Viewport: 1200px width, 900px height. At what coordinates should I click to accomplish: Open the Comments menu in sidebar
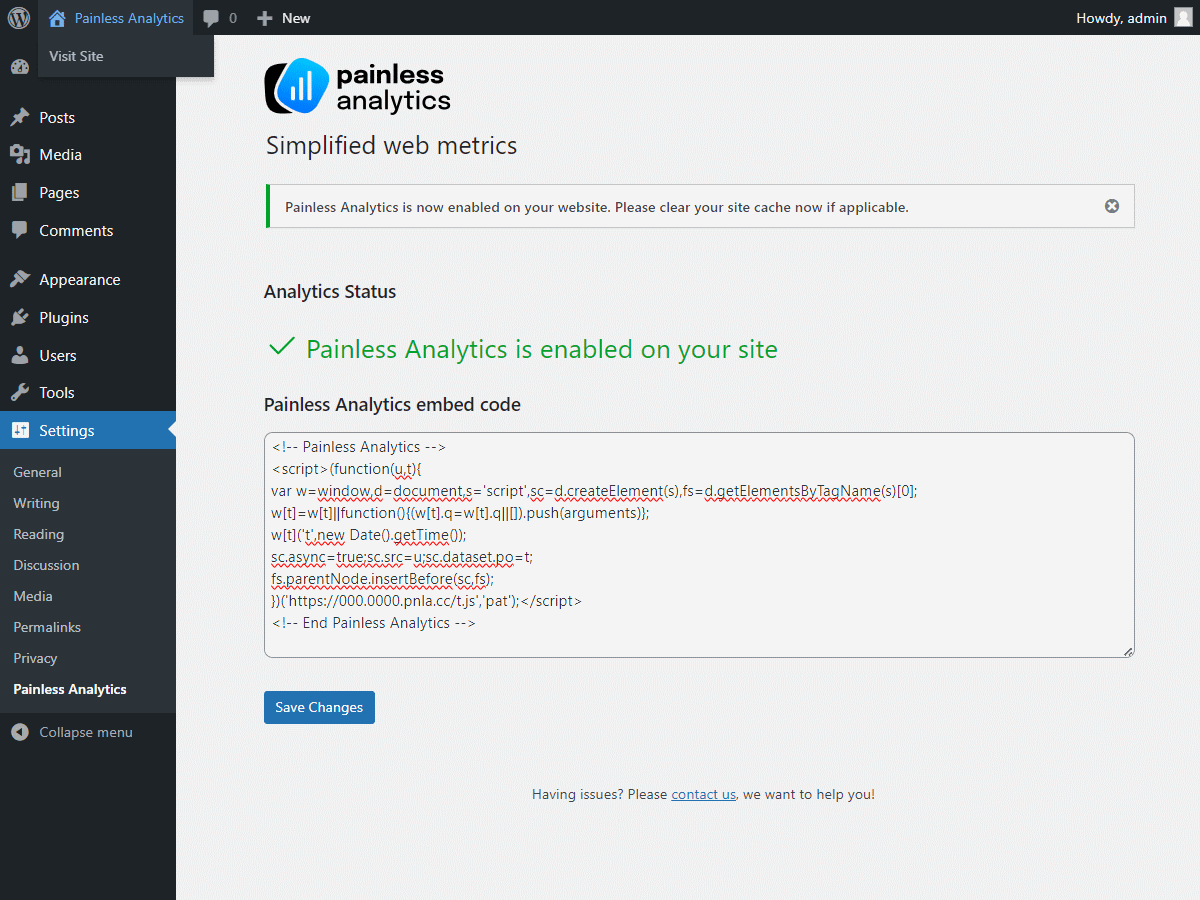(x=76, y=230)
